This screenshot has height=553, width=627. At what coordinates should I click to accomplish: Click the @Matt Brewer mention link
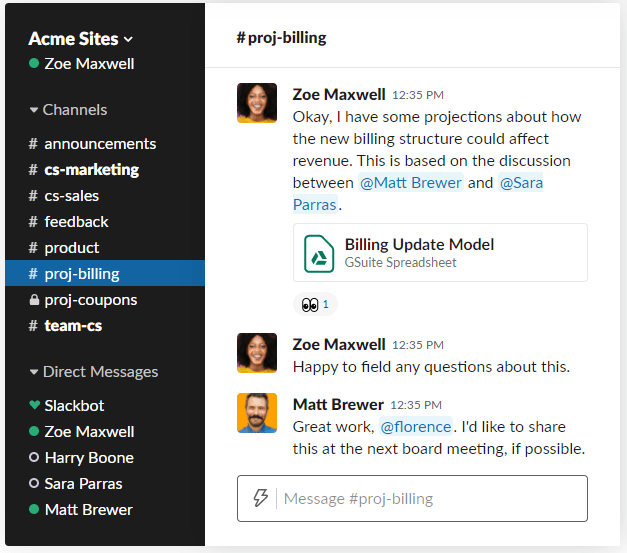[411, 183]
